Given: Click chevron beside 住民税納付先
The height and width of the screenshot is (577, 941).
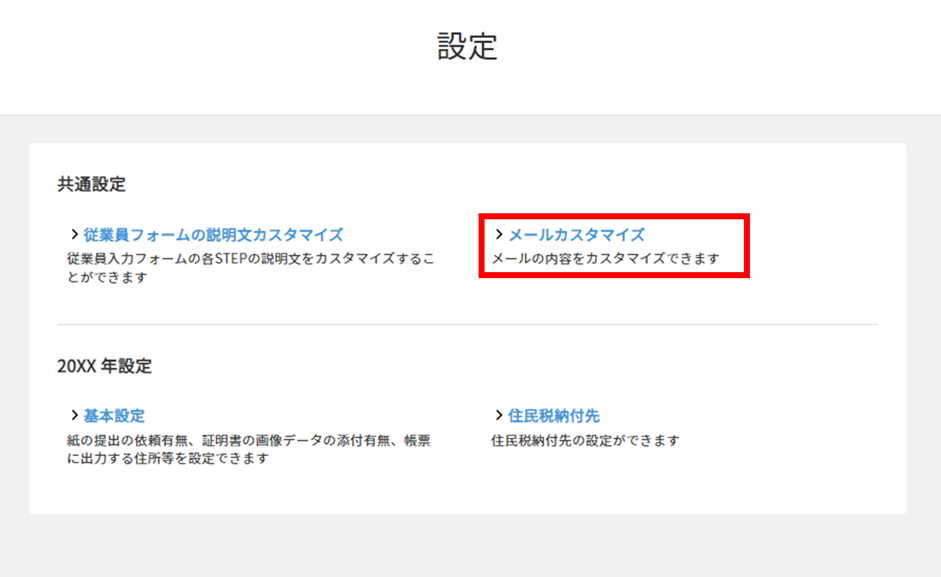Looking at the screenshot, I should [499, 415].
